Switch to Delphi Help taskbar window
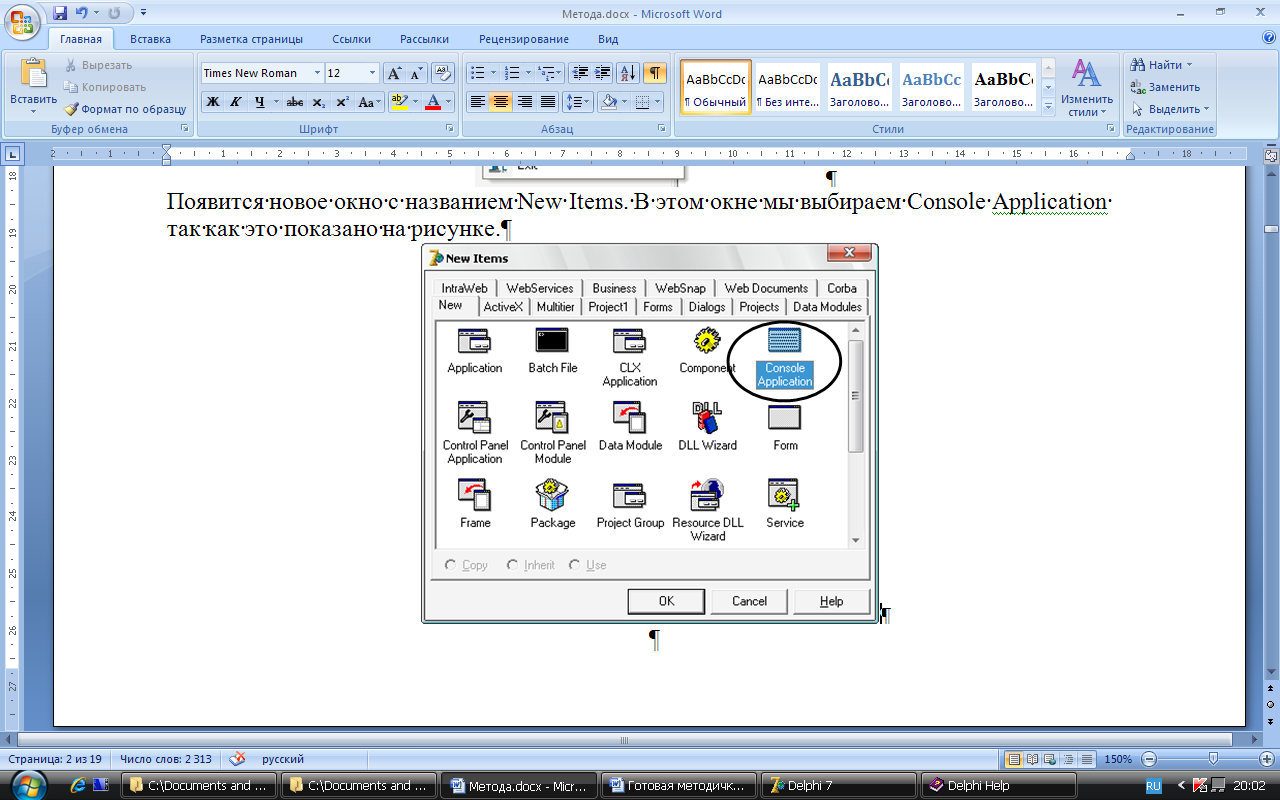Viewport: 1280px width, 800px height. point(998,785)
